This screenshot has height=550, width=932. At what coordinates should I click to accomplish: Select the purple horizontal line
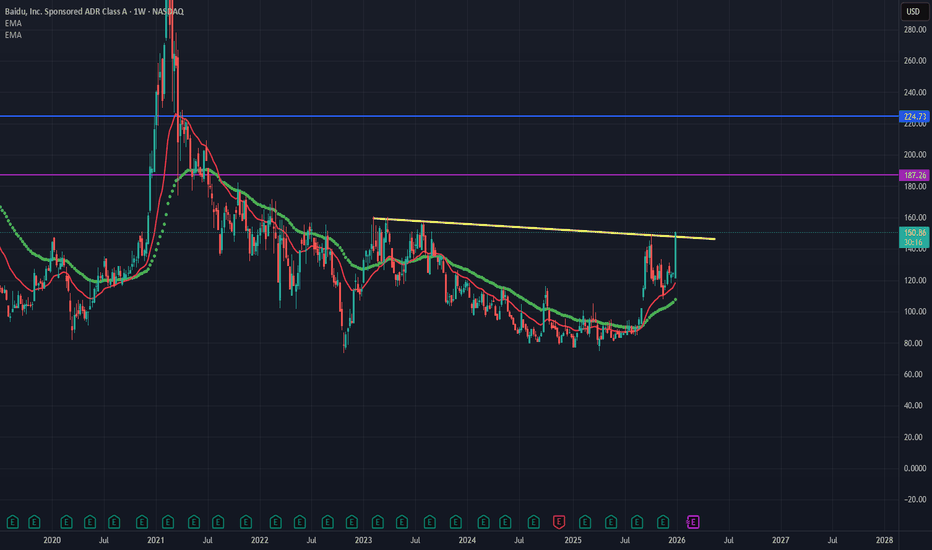pyautogui.click(x=449, y=175)
